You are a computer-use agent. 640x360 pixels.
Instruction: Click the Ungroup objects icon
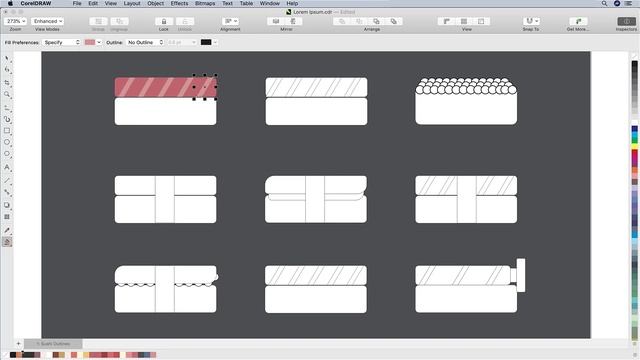coord(119,21)
